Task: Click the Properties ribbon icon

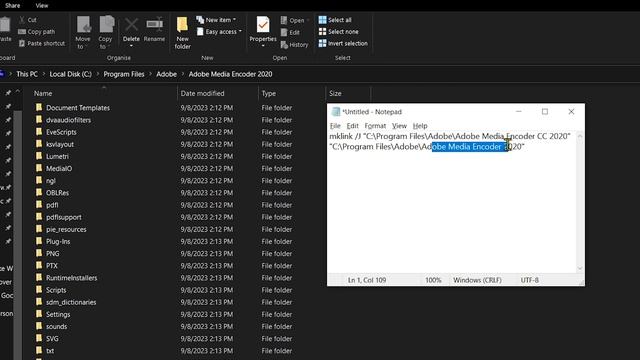Action: tap(263, 24)
